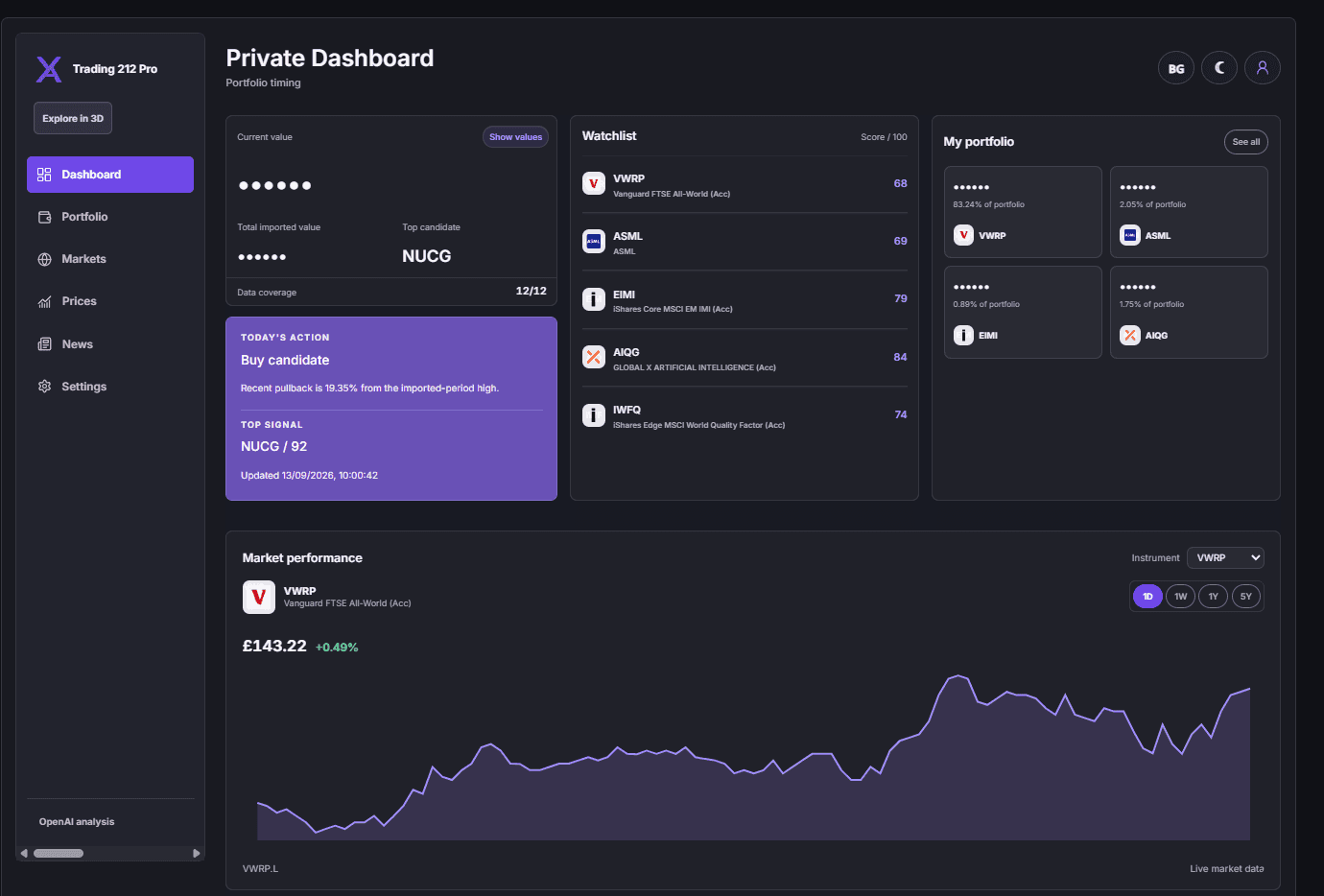This screenshot has width=1324, height=896.
Task: Click the AIQG logo in My portfolio card
Action: (x=1130, y=335)
